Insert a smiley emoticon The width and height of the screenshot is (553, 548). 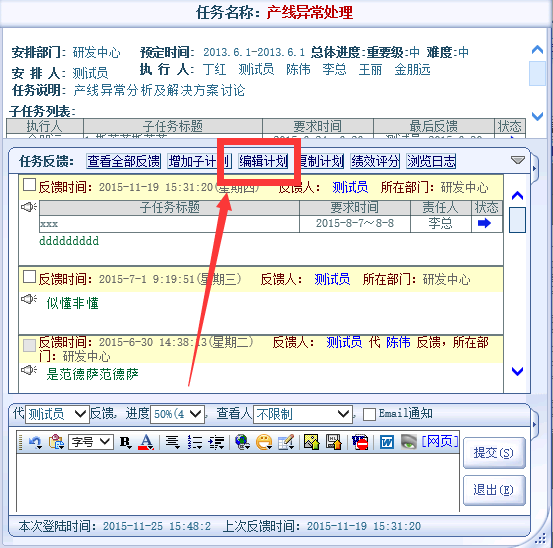264,442
